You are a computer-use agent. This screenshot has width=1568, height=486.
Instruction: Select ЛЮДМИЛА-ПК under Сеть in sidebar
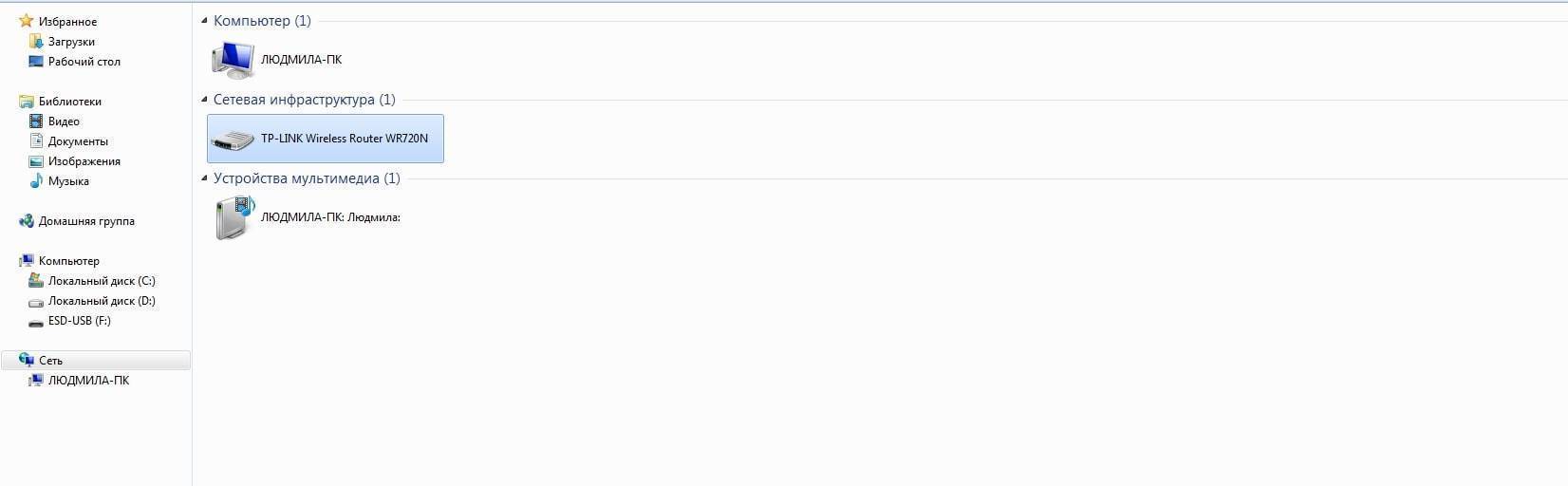tap(88, 381)
